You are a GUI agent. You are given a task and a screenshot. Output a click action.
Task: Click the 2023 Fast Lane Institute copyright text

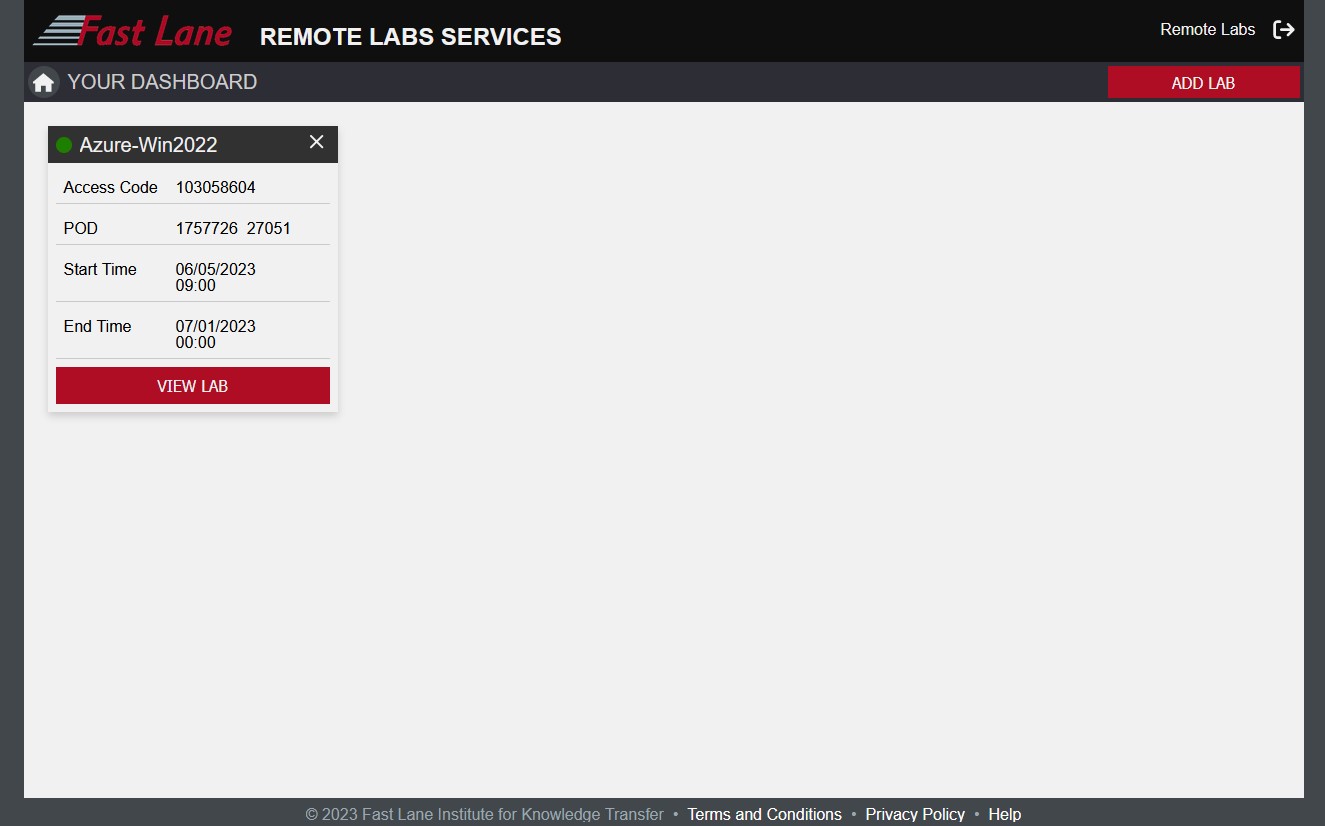pos(485,814)
